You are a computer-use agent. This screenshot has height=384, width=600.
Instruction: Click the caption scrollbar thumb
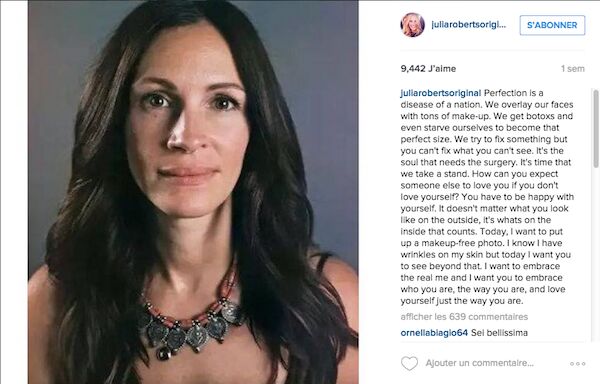[595, 128]
